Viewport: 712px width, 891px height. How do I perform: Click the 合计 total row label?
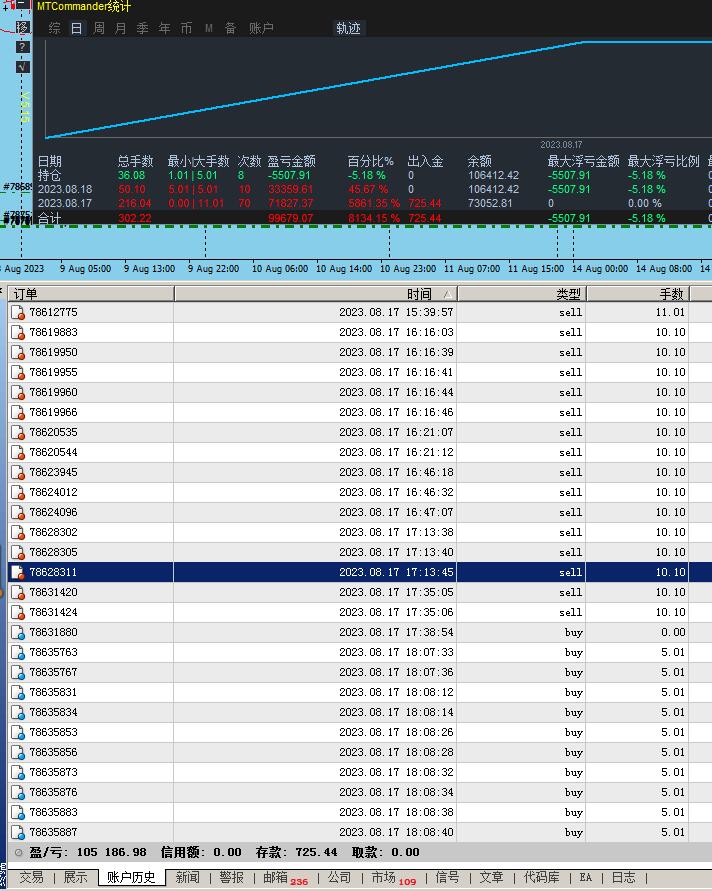49,218
